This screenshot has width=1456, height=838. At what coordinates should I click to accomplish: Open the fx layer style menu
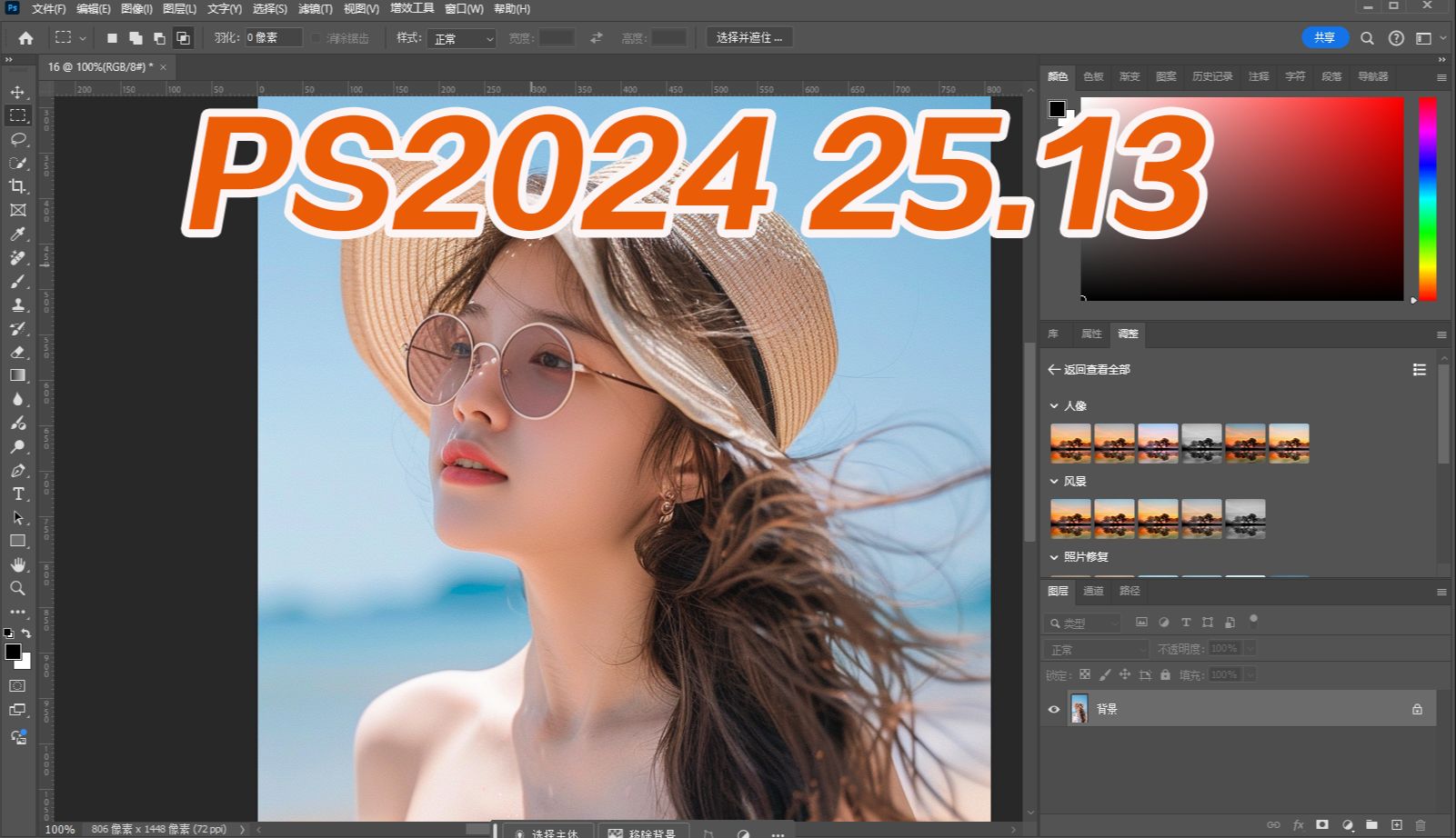pos(1299,825)
